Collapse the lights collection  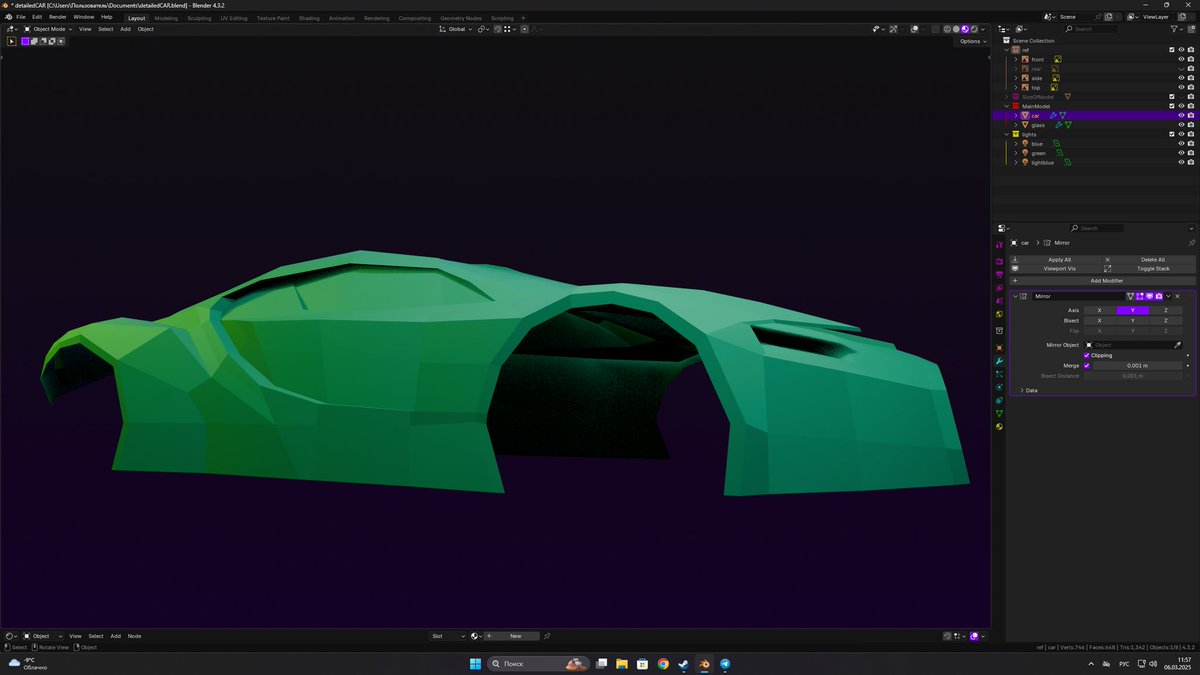coord(1007,134)
